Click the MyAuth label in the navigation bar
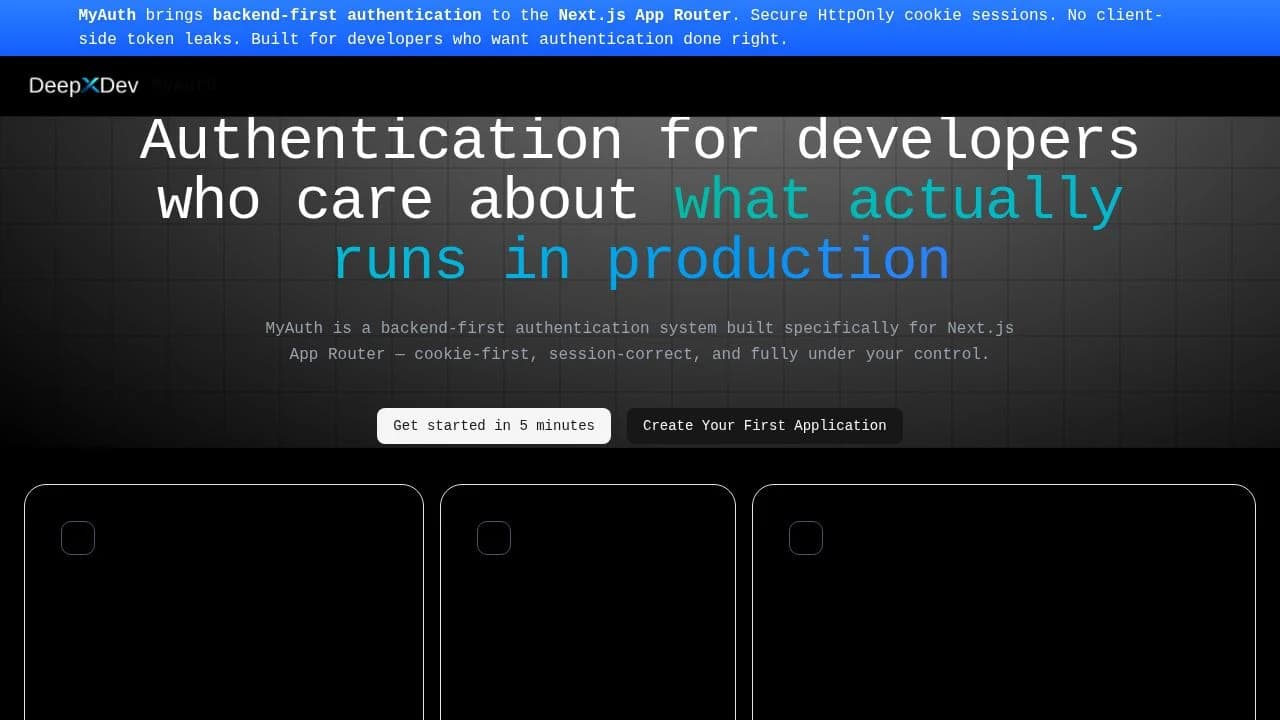The width and height of the screenshot is (1280, 720). click(184, 85)
